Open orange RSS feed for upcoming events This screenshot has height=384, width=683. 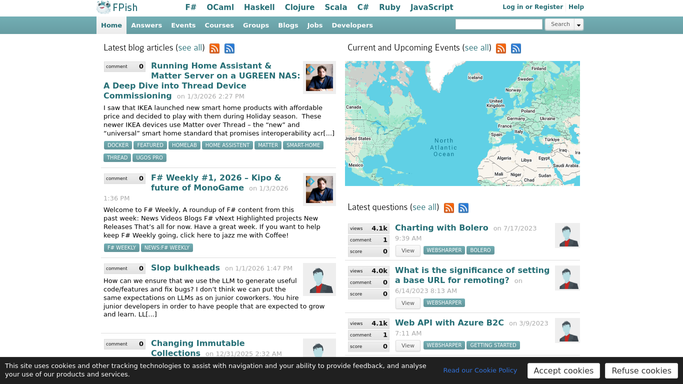tap(501, 48)
